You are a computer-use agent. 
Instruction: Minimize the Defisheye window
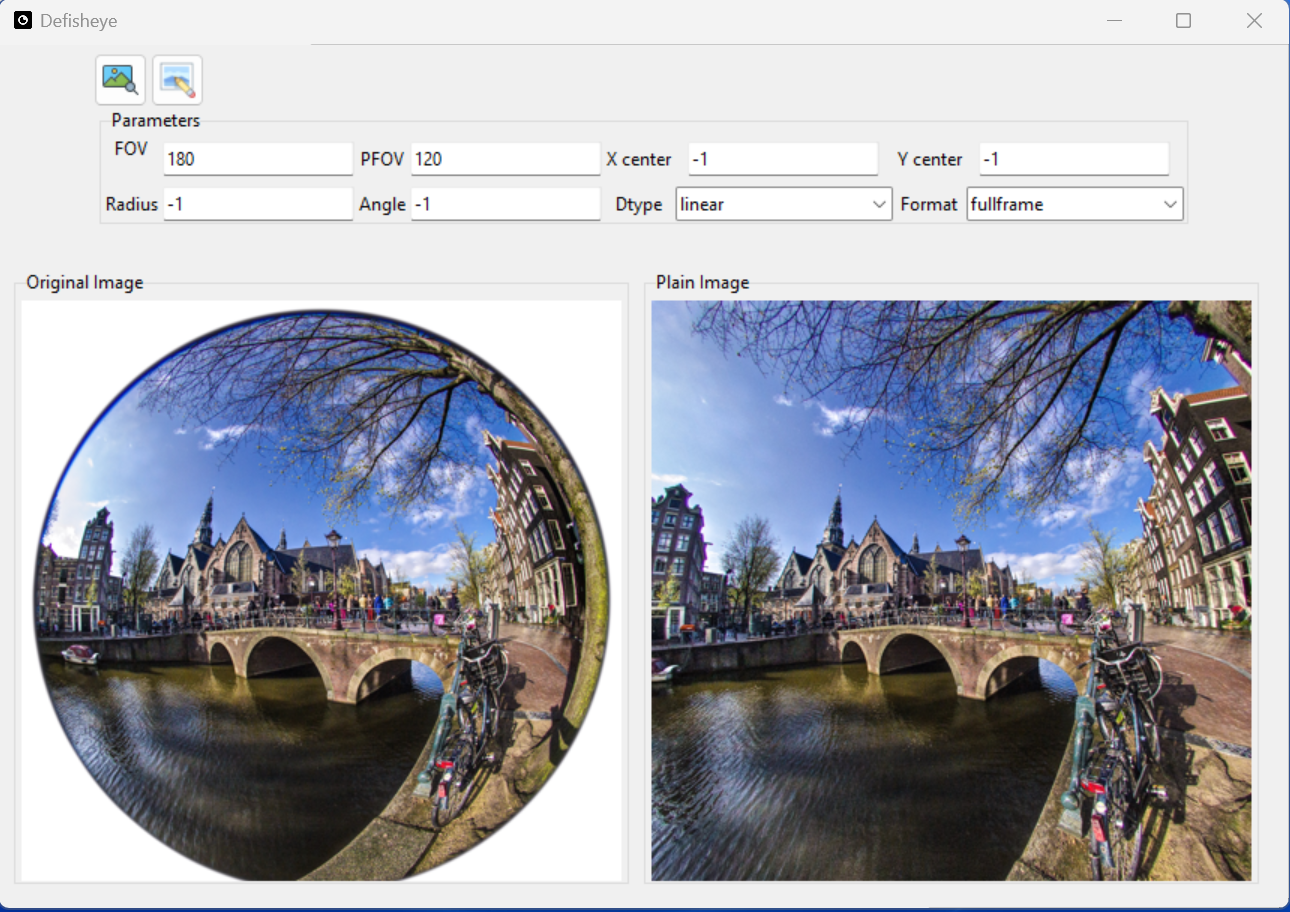(1114, 21)
